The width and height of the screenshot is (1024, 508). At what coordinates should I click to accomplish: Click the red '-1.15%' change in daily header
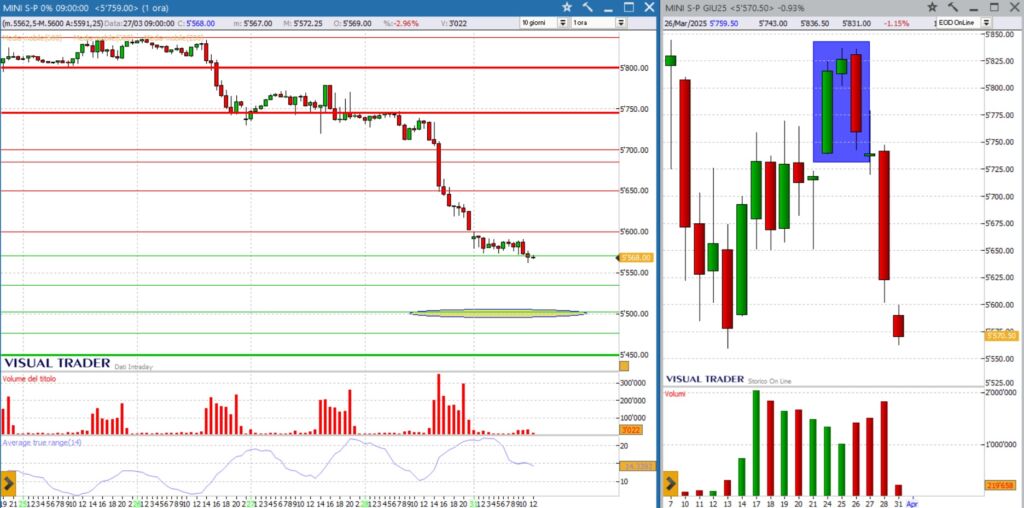pyautogui.click(x=897, y=23)
